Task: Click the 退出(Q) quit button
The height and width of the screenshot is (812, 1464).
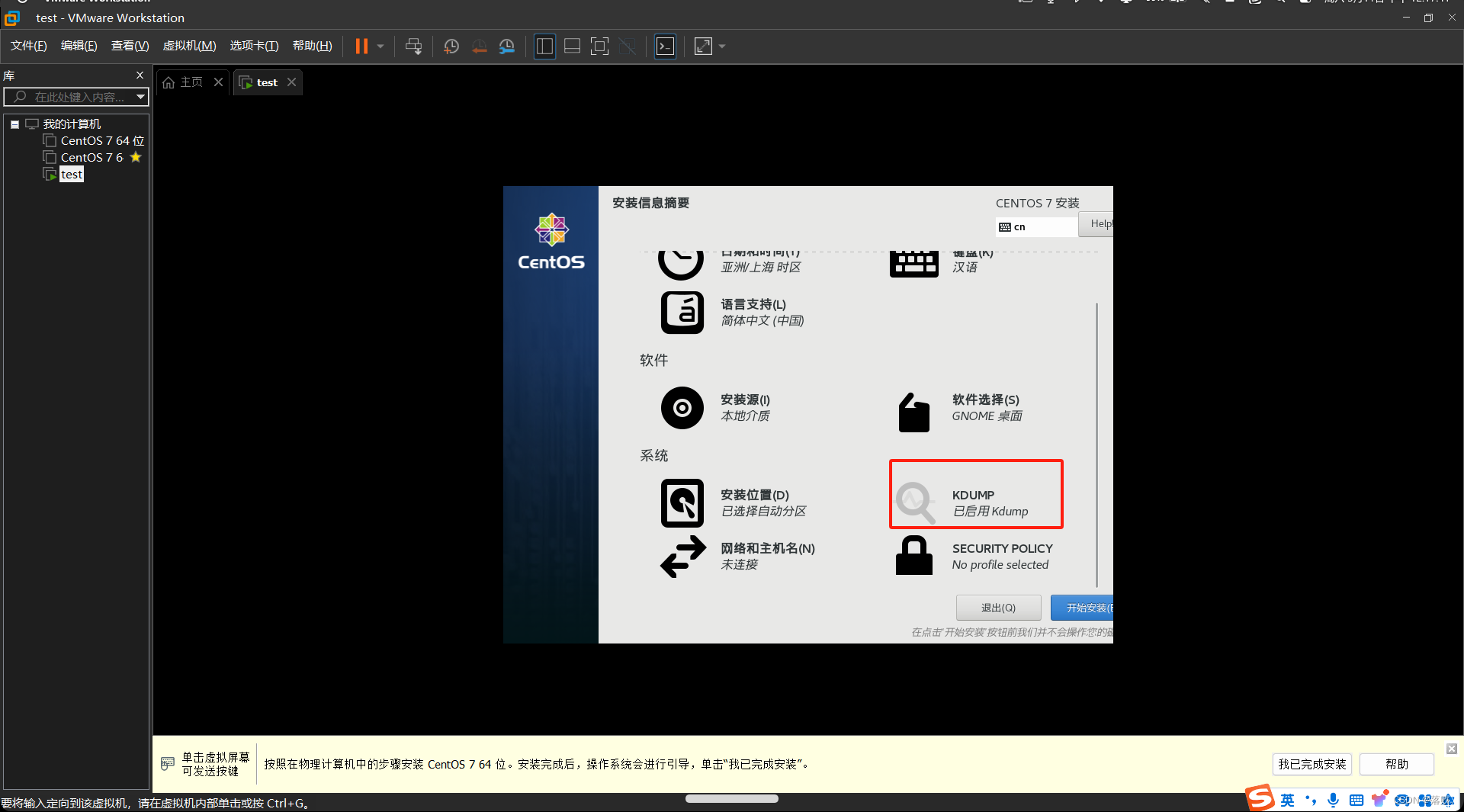Action: (x=998, y=608)
